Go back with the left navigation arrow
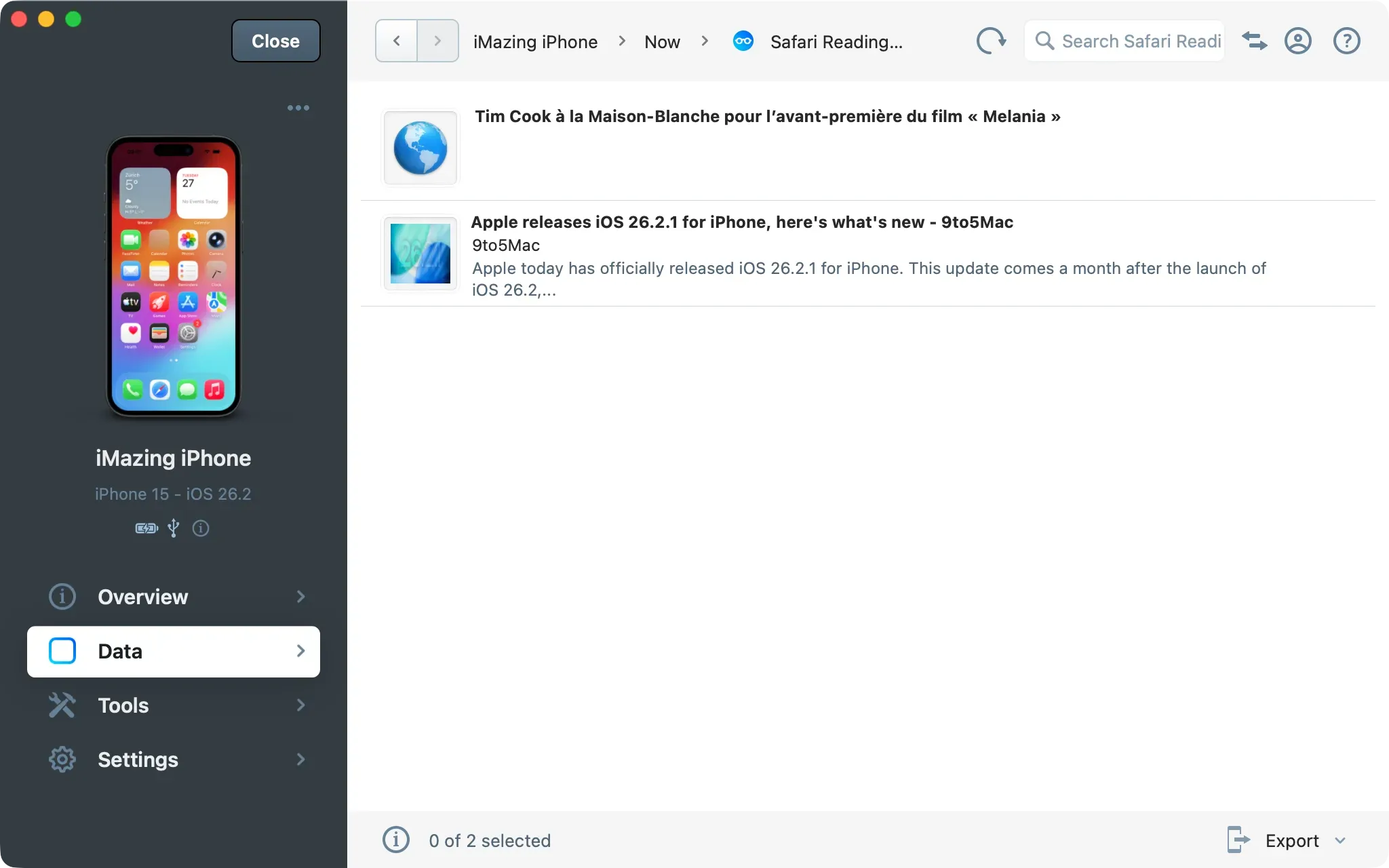The width and height of the screenshot is (1389, 868). tap(397, 41)
